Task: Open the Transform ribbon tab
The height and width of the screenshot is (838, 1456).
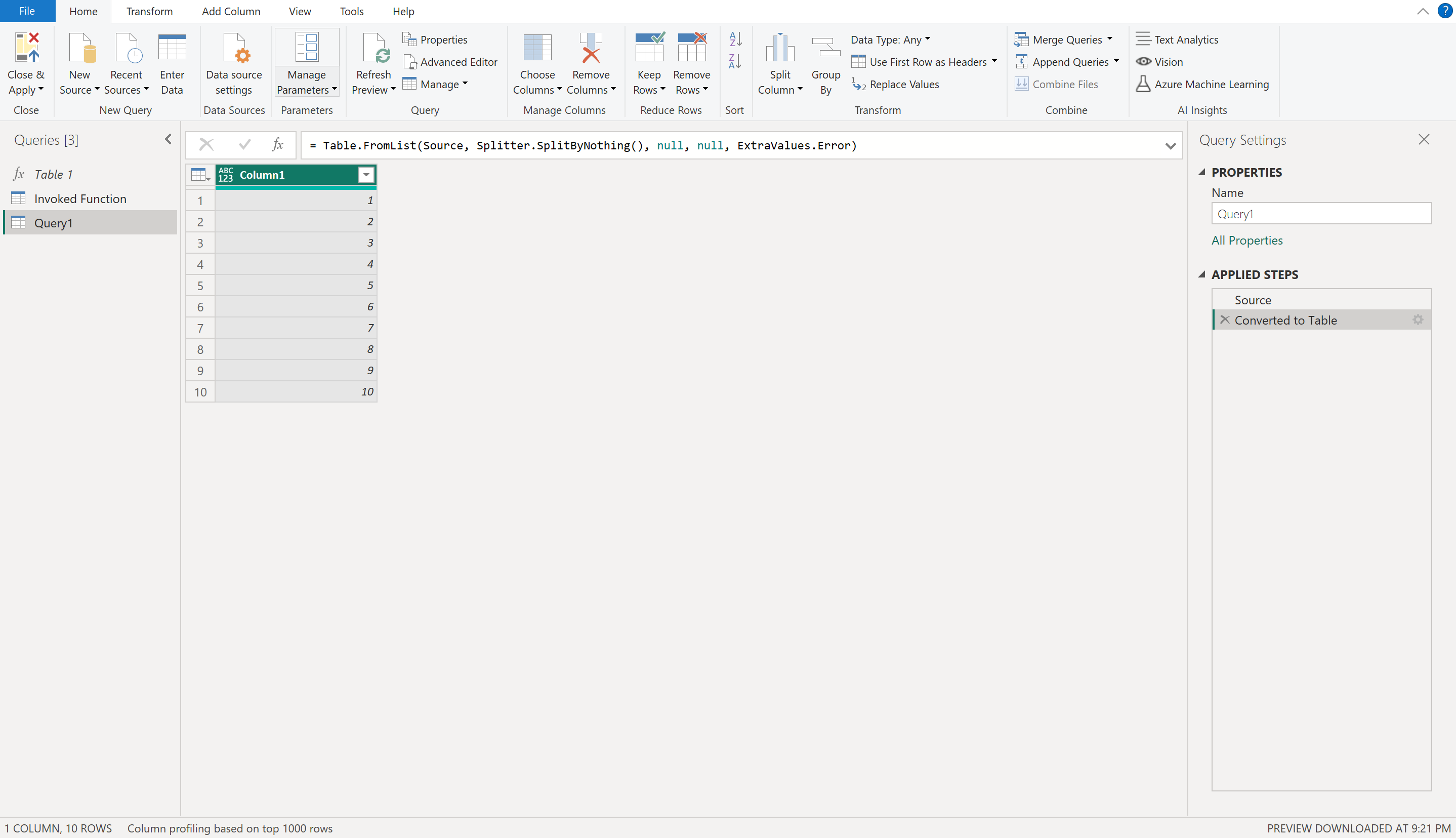Action: click(149, 11)
